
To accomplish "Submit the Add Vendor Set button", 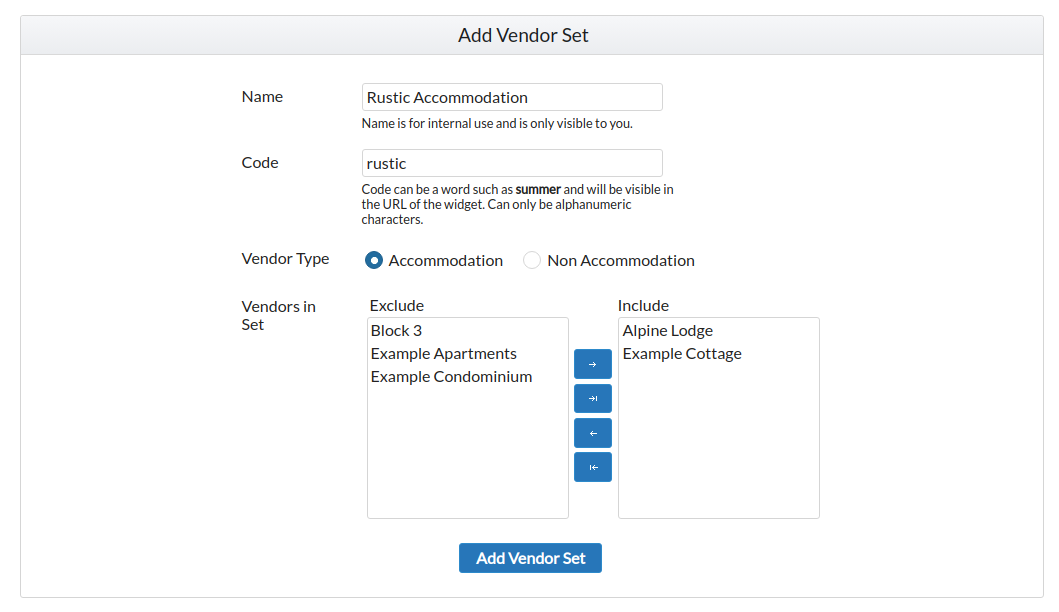I will pyautogui.click(x=530, y=558).
